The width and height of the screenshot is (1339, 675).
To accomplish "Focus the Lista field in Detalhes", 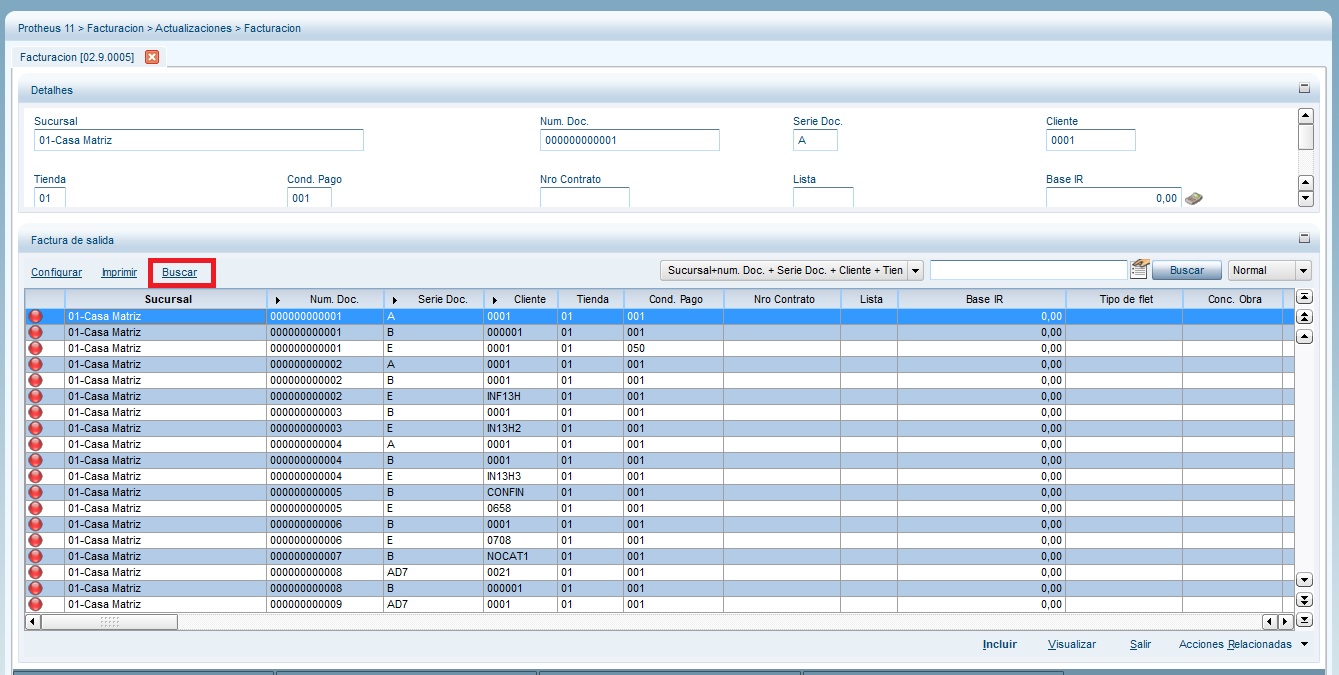I will point(823,198).
